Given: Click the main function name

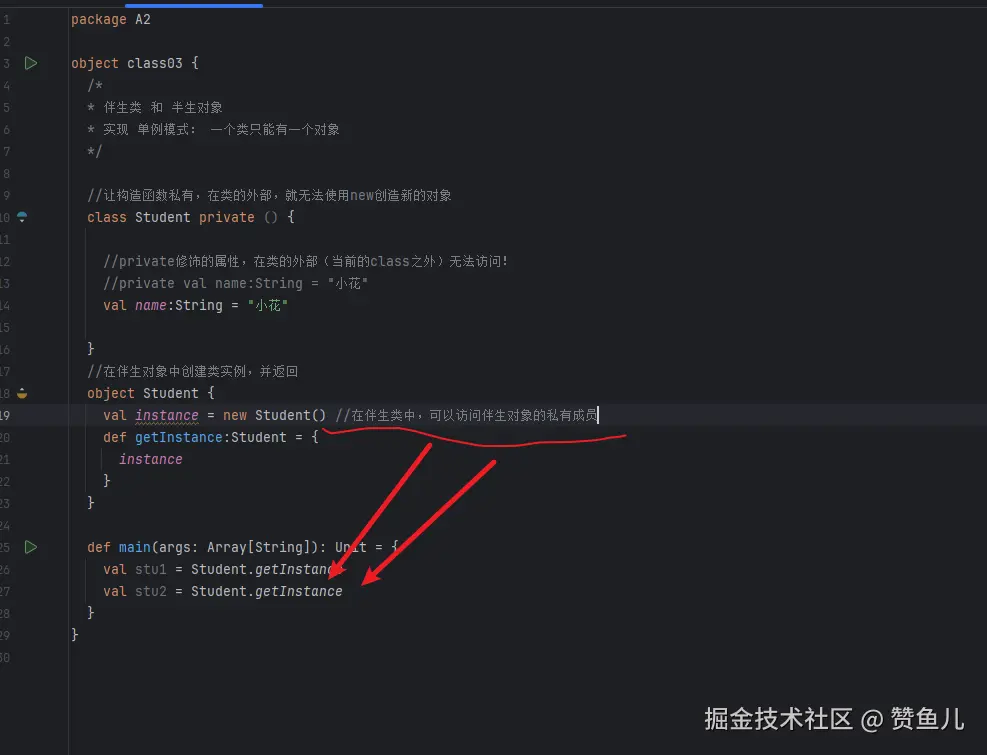Looking at the screenshot, I should click(x=134, y=547).
